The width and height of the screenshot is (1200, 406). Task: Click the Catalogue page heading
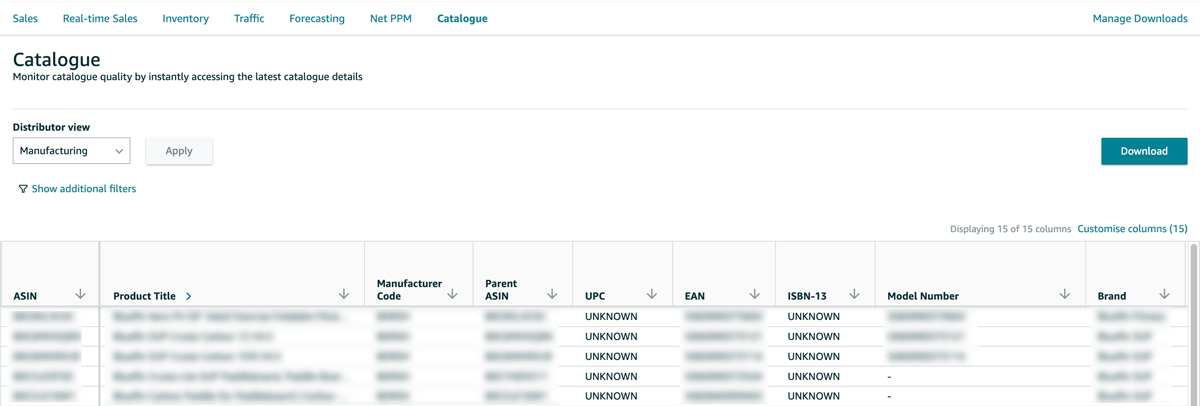[56, 60]
